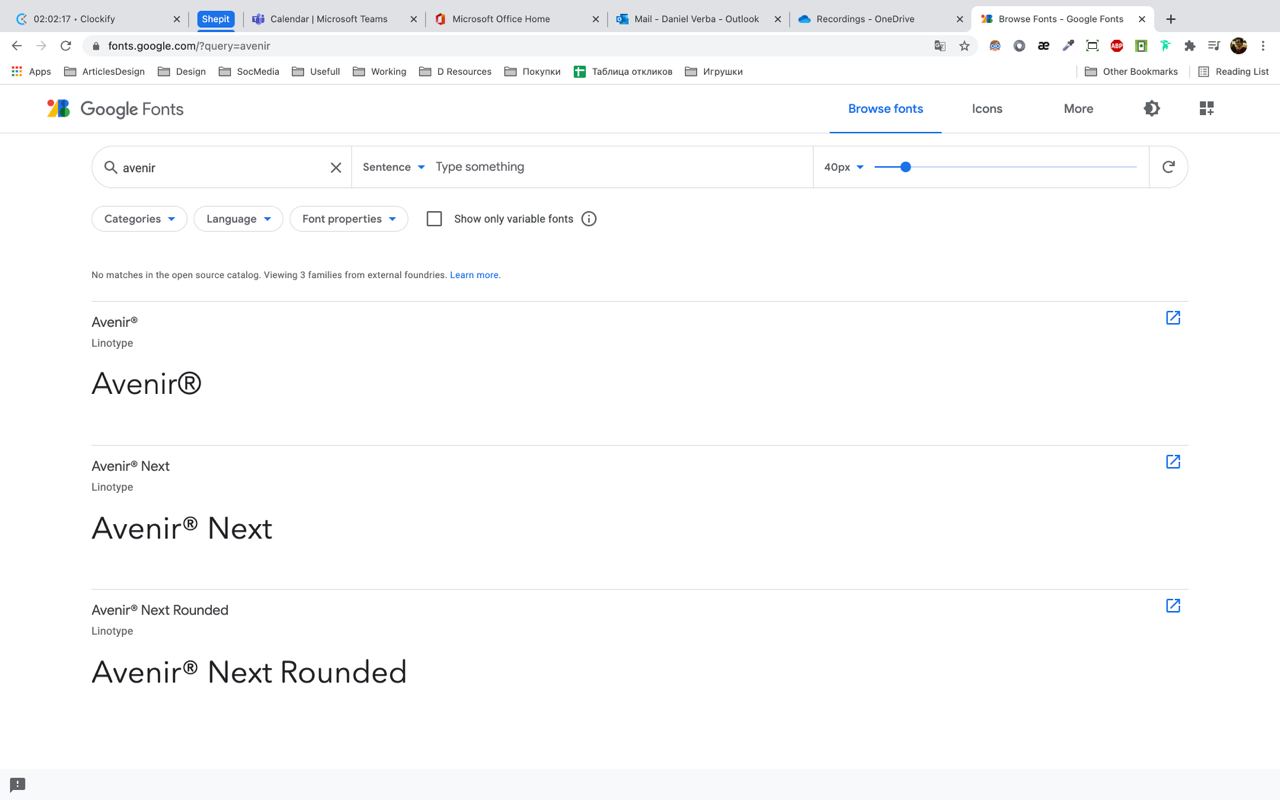This screenshot has width=1280, height=800.
Task: Click the Learn more link
Action: click(x=474, y=275)
